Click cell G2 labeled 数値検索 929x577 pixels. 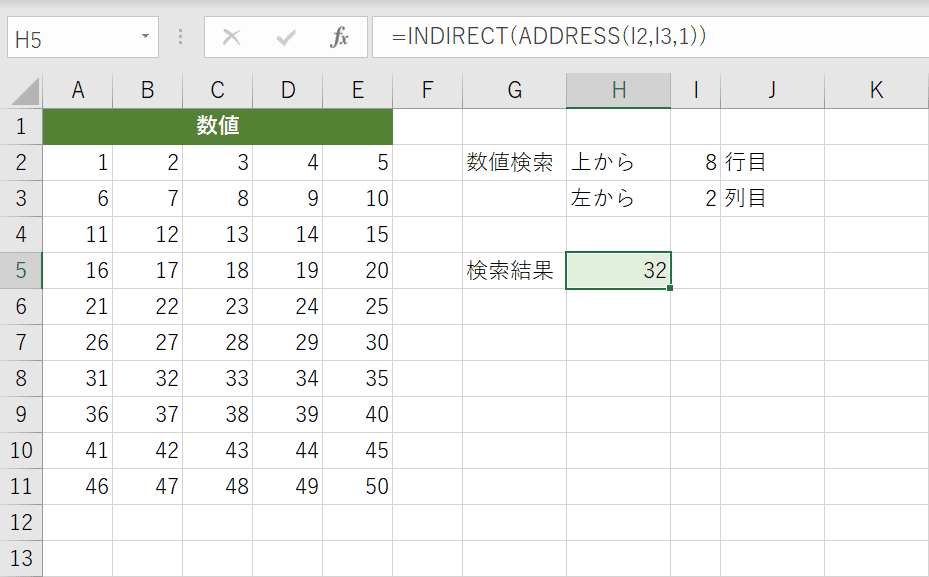(x=514, y=162)
